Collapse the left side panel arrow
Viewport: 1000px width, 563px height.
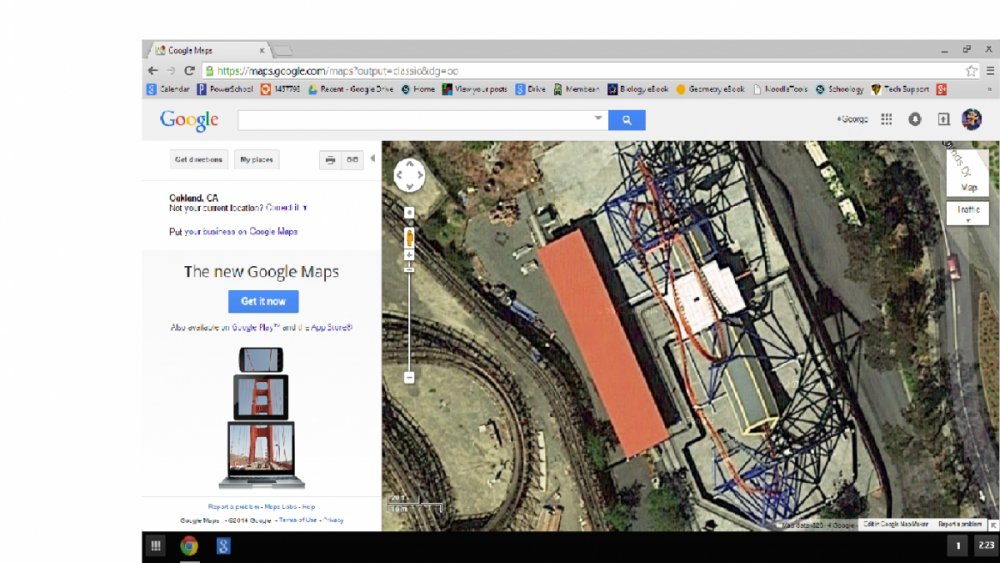click(373, 159)
